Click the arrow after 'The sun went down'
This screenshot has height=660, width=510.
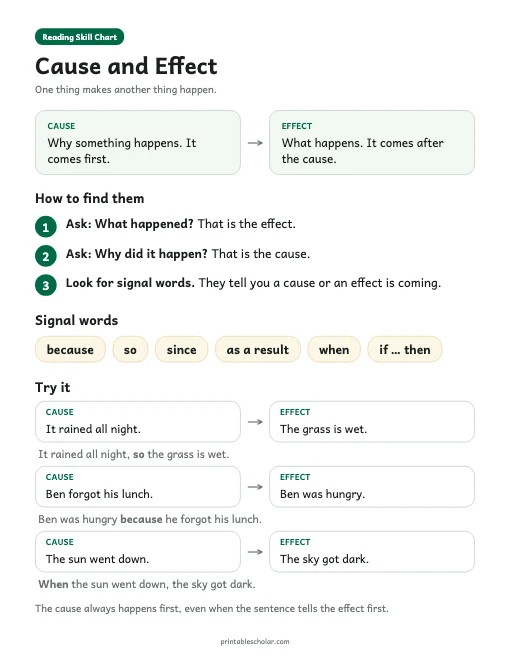coord(255,552)
